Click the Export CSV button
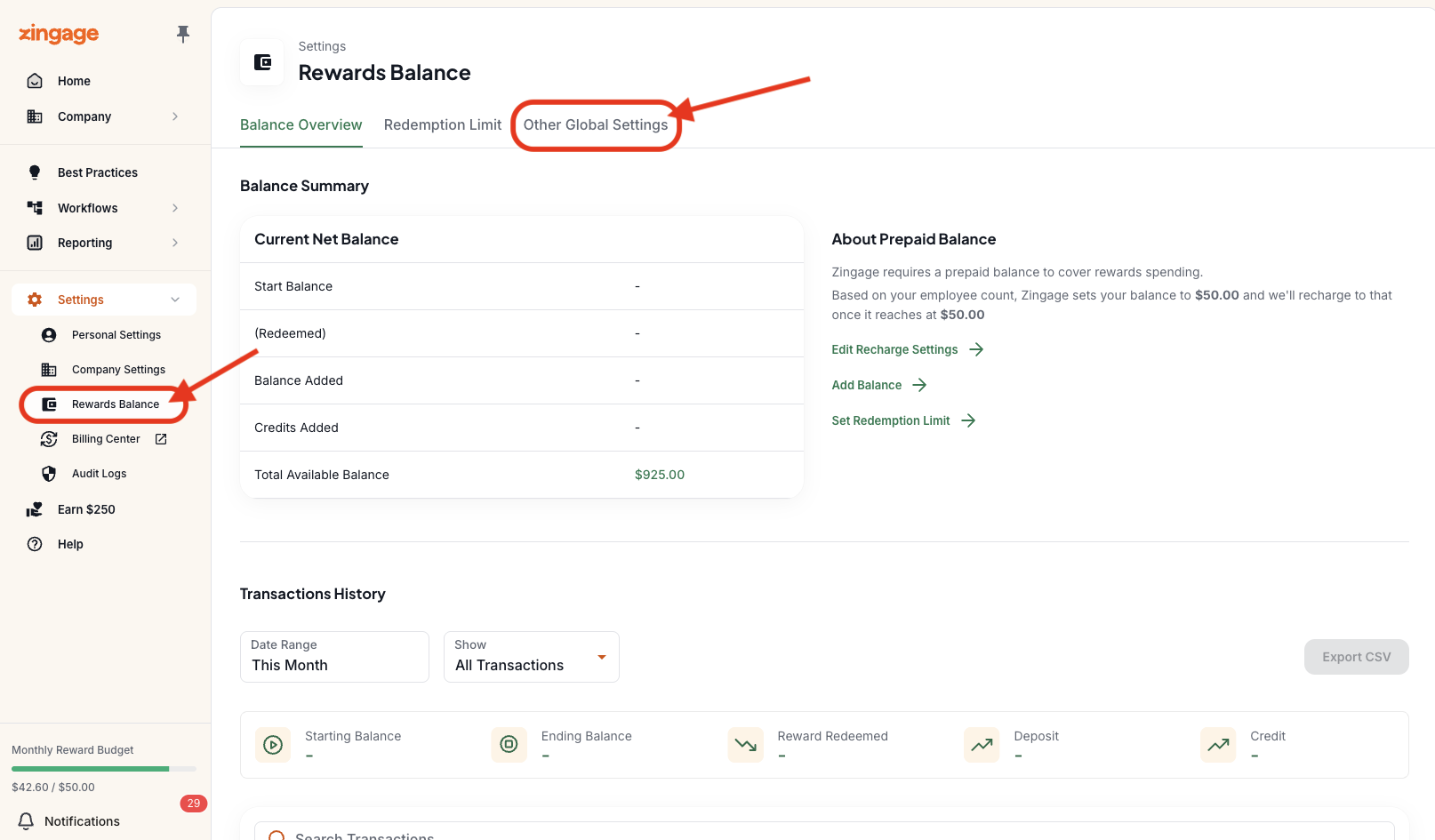Viewport: 1435px width, 840px height. (x=1357, y=657)
